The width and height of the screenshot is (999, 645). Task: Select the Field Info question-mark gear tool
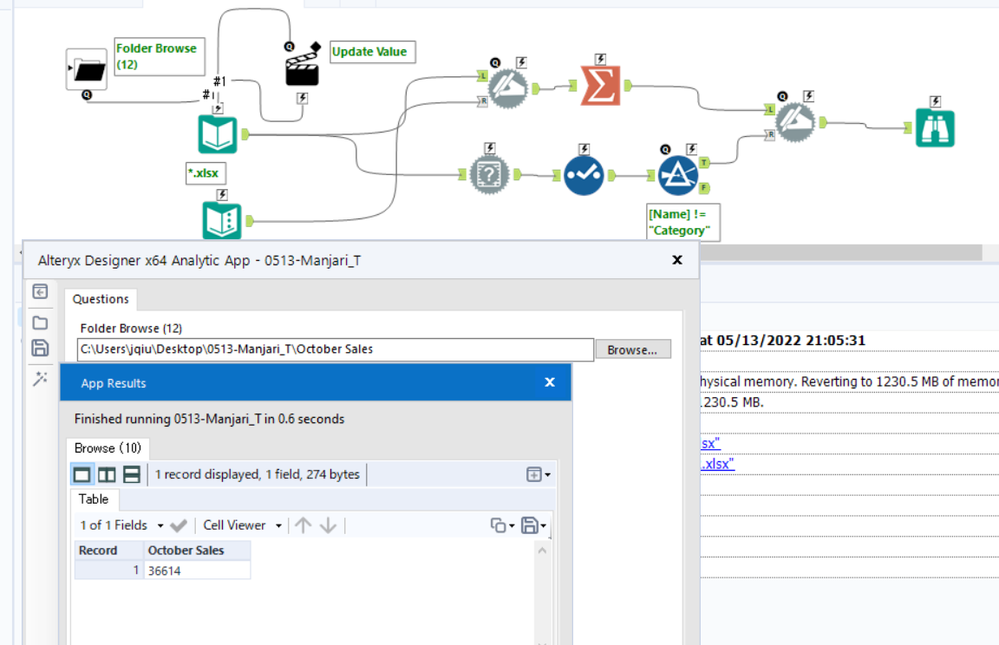click(x=489, y=174)
